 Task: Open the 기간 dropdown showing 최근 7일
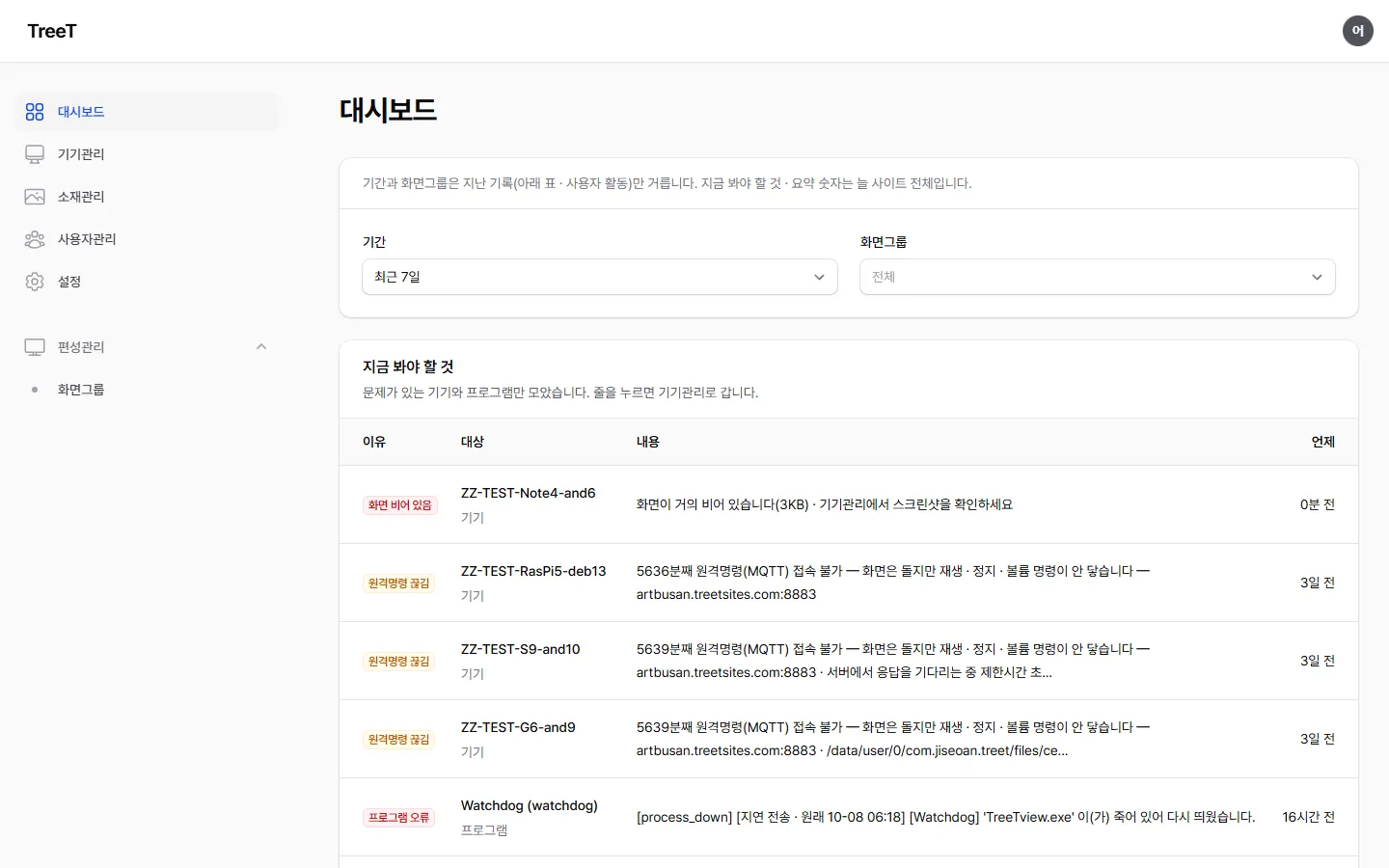600,277
